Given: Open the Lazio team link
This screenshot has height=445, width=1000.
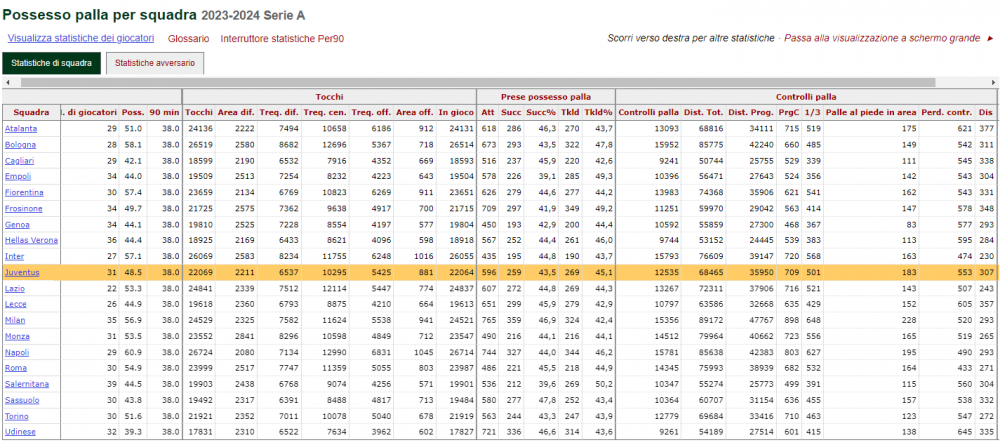Looking at the screenshot, I should 15,288.
